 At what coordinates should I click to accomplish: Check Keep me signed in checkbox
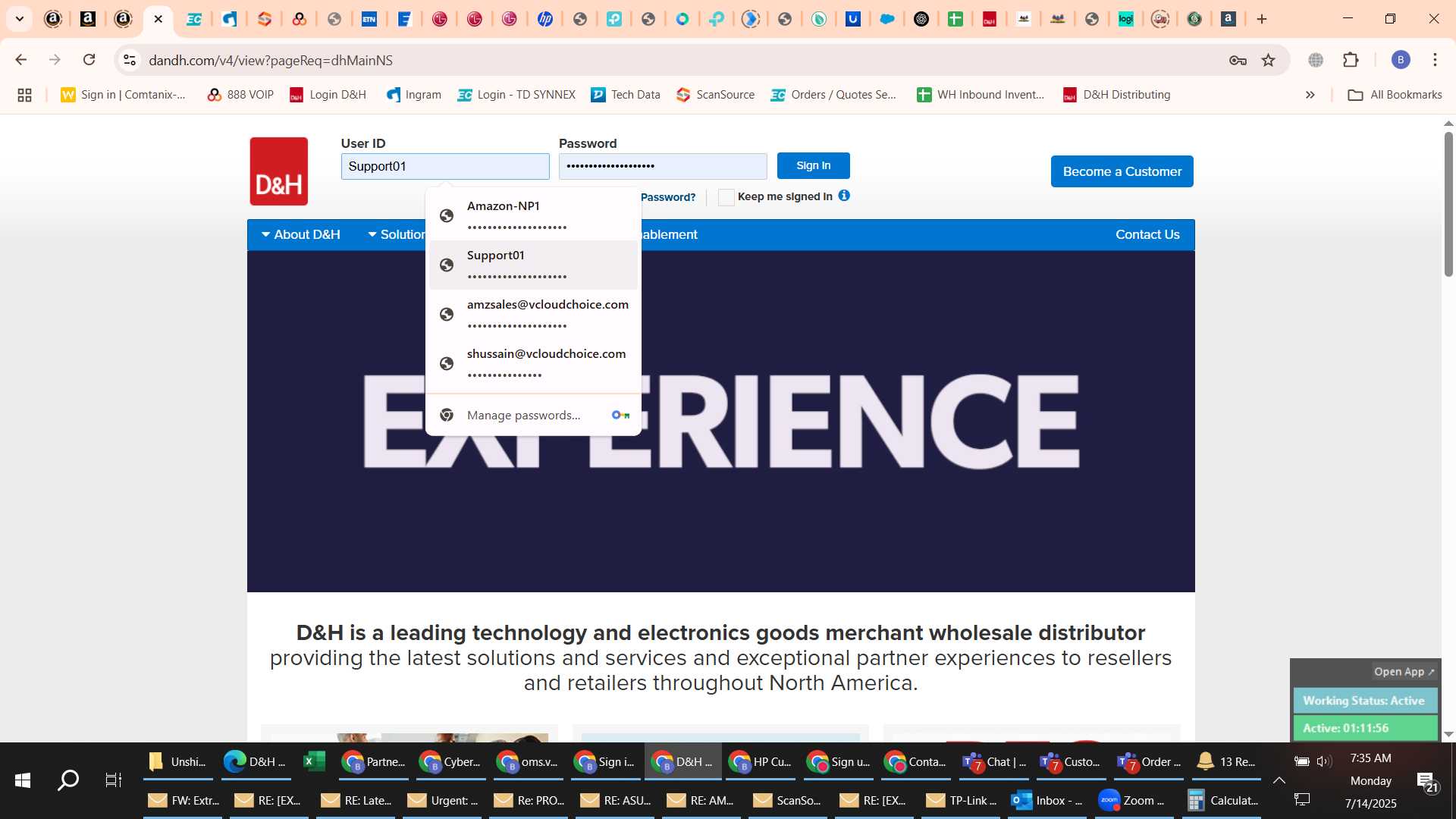tap(726, 197)
